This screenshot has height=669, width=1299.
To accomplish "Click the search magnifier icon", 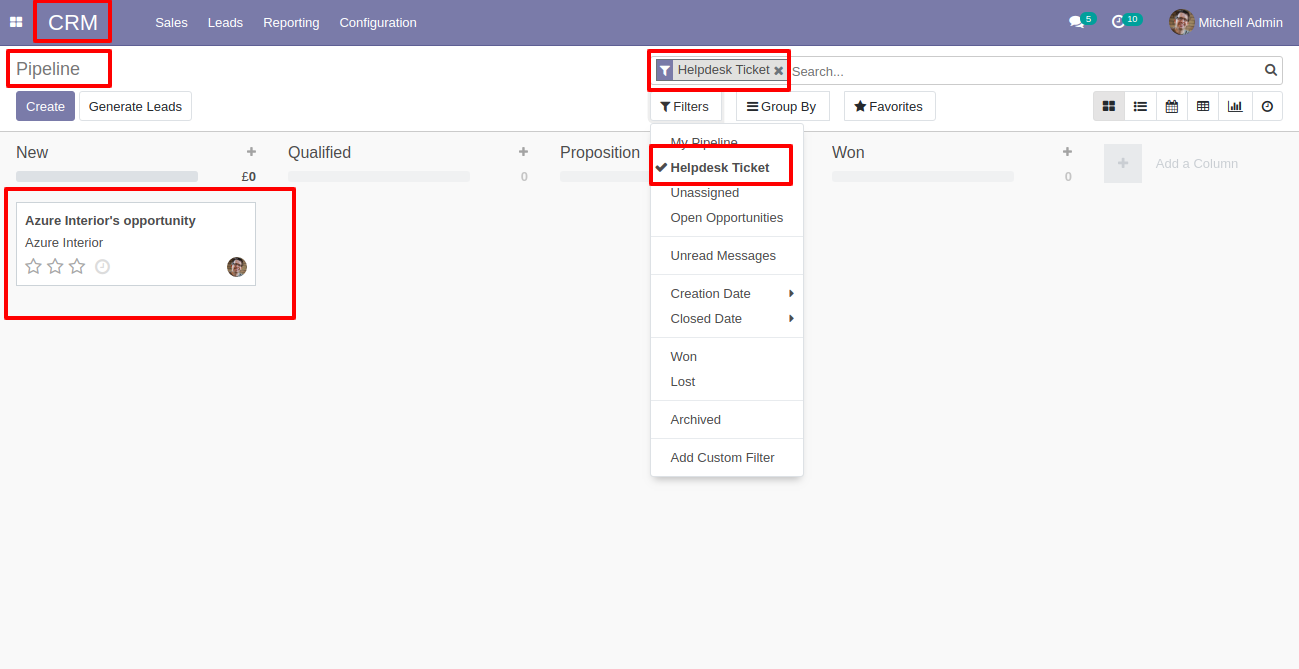I will [x=1271, y=70].
